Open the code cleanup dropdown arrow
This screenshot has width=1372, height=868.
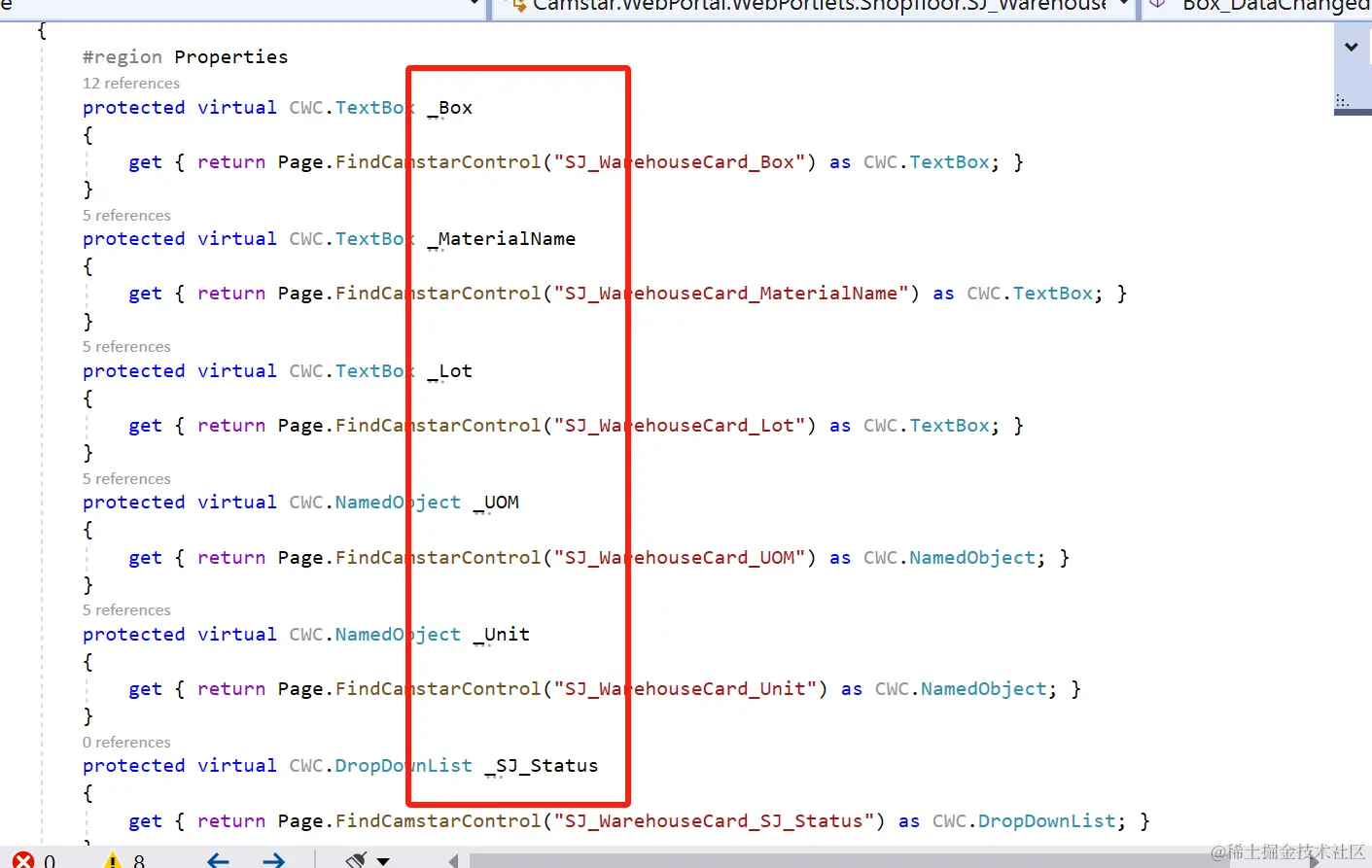pyautogui.click(x=383, y=861)
